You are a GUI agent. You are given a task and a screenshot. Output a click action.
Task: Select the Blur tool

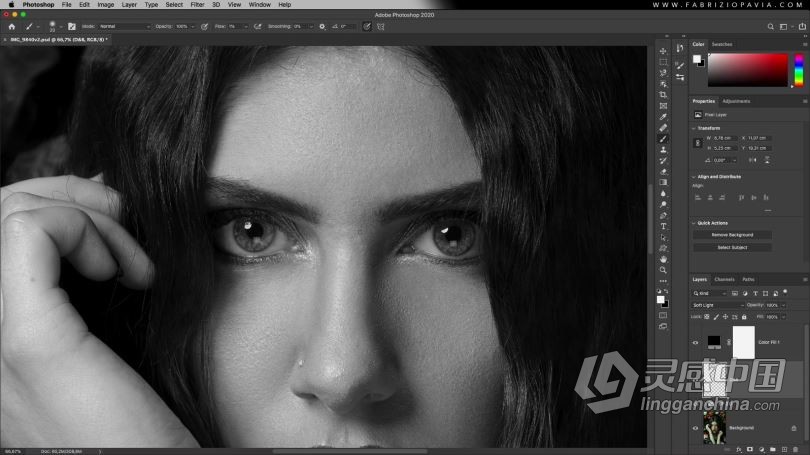[663, 194]
